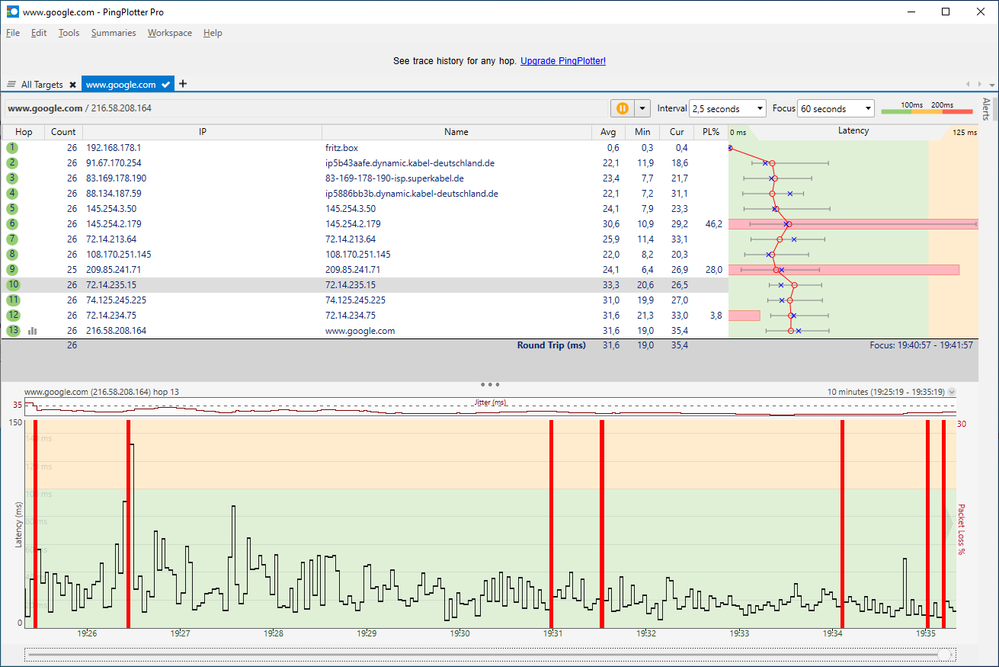This screenshot has width=999, height=667.
Task: Click the PingPlotter icon in the title bar
Action: pyautogui.click(x=11, y=11)
